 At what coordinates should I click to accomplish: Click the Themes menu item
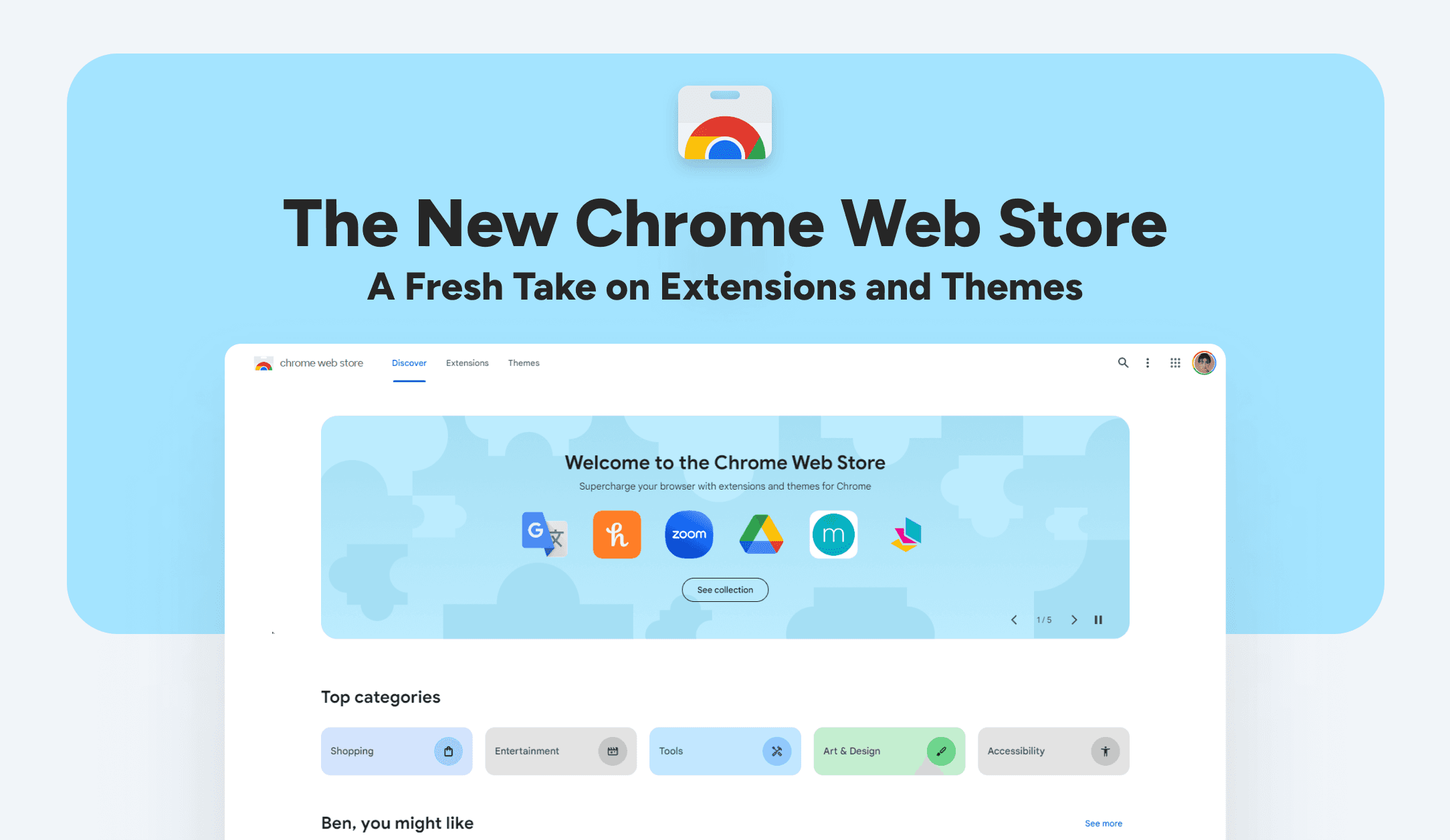524,362
